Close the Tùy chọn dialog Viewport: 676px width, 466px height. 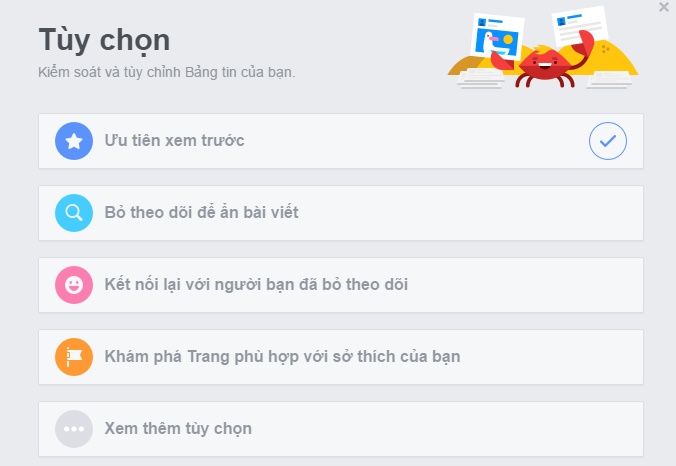pos(664,7)
